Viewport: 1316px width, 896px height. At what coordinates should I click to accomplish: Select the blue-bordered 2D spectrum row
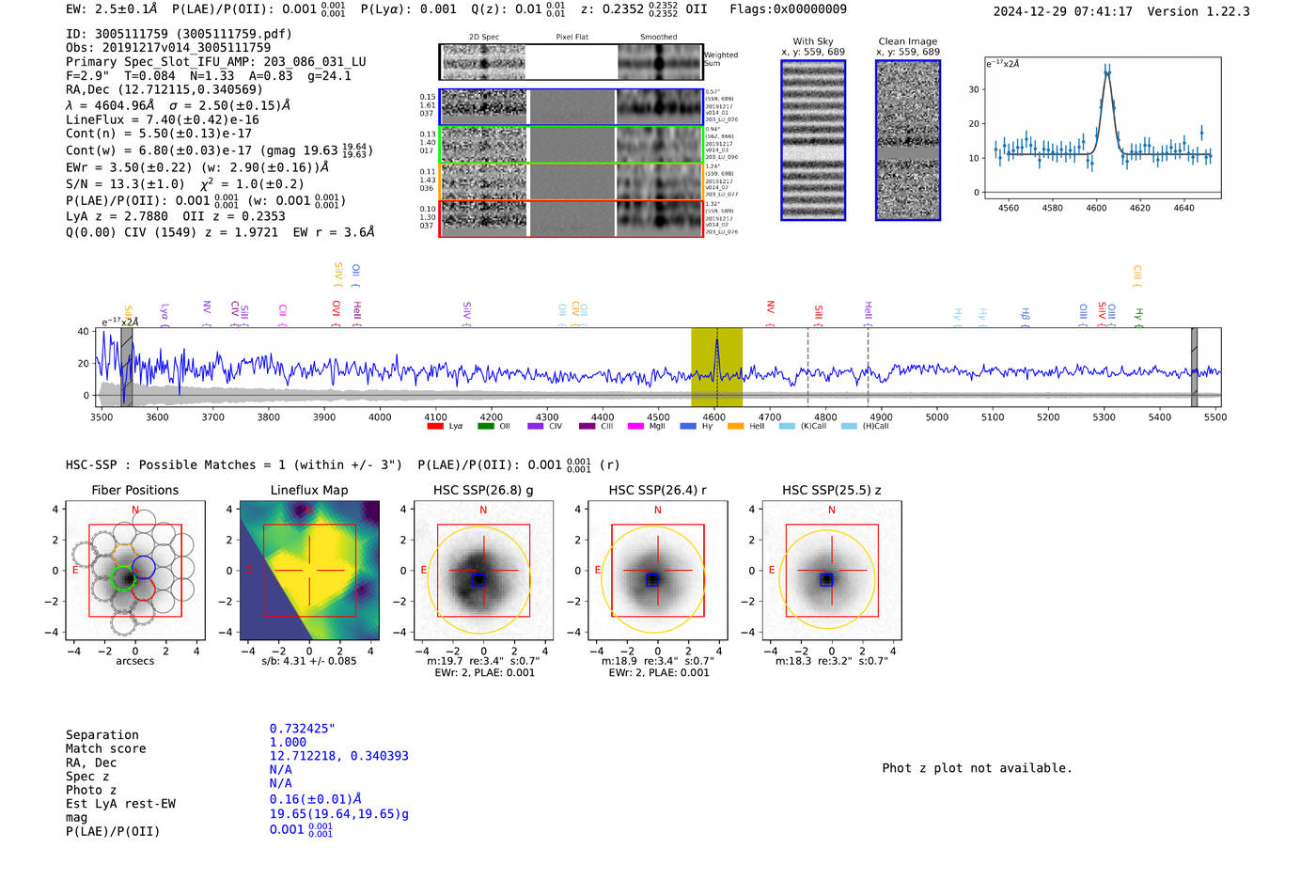point(572,107)
